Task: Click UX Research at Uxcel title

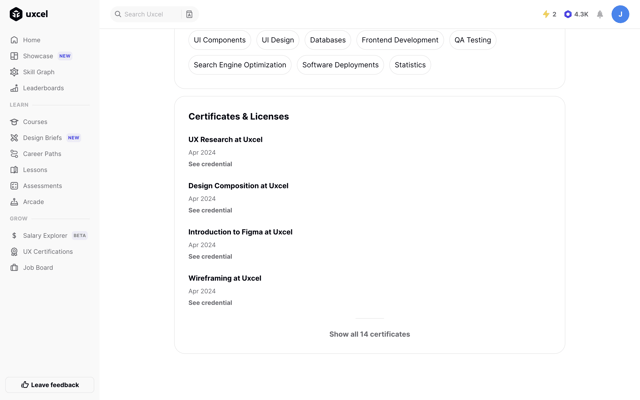Action: [225, 140]
